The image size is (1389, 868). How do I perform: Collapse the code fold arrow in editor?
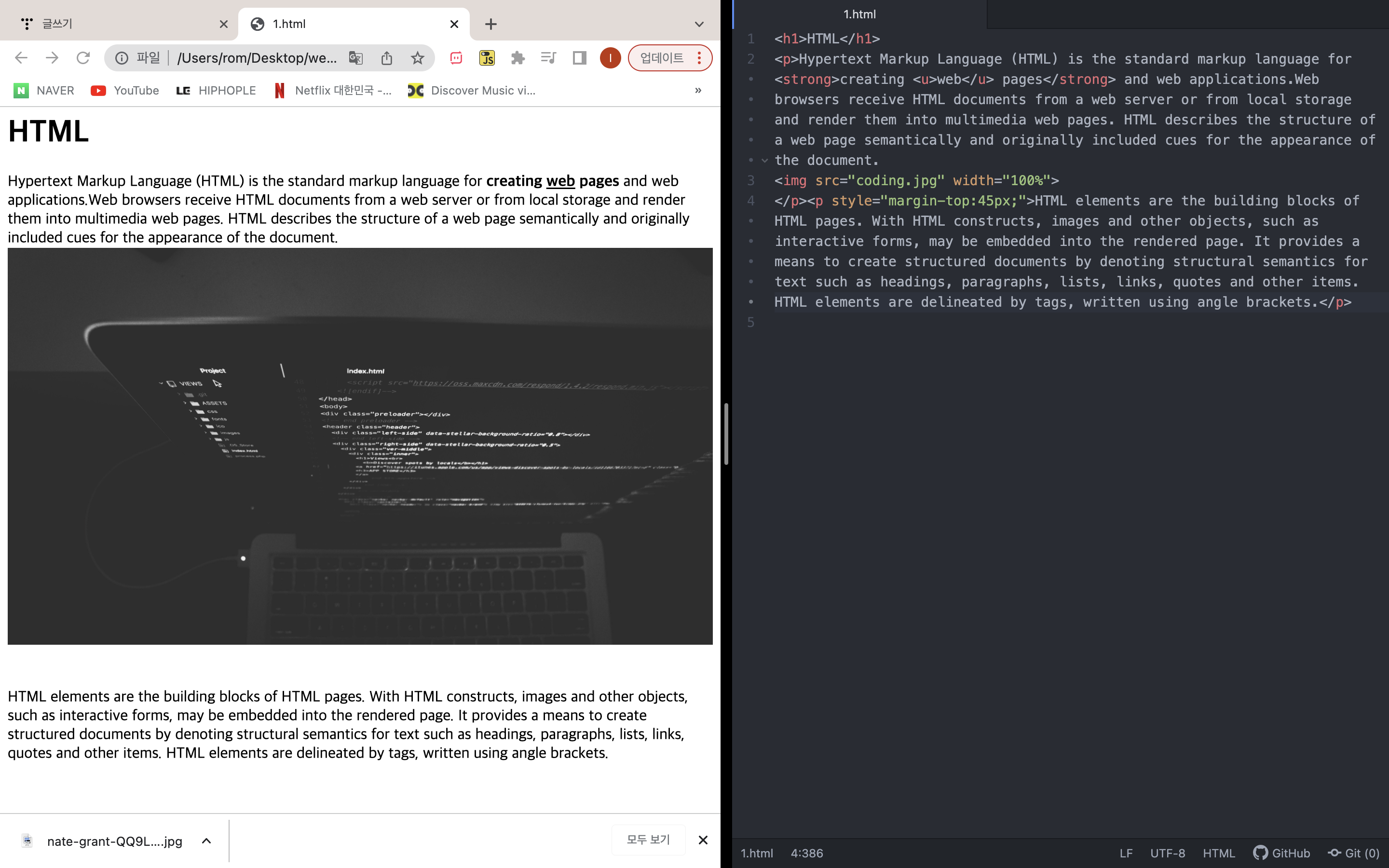[764, 161]
